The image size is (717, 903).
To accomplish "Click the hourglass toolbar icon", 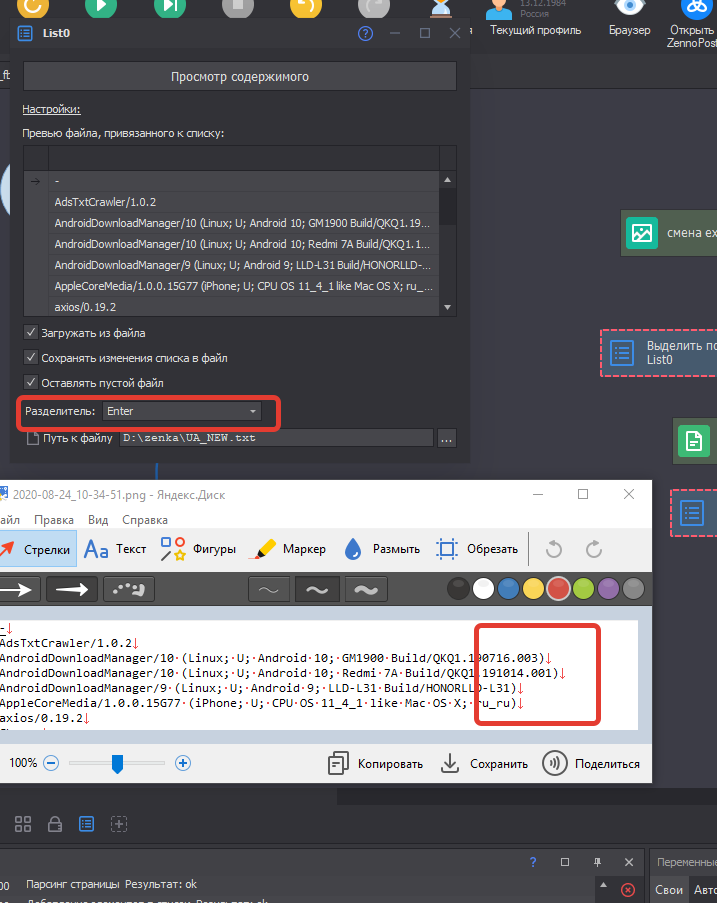I will tap(441, 8).
